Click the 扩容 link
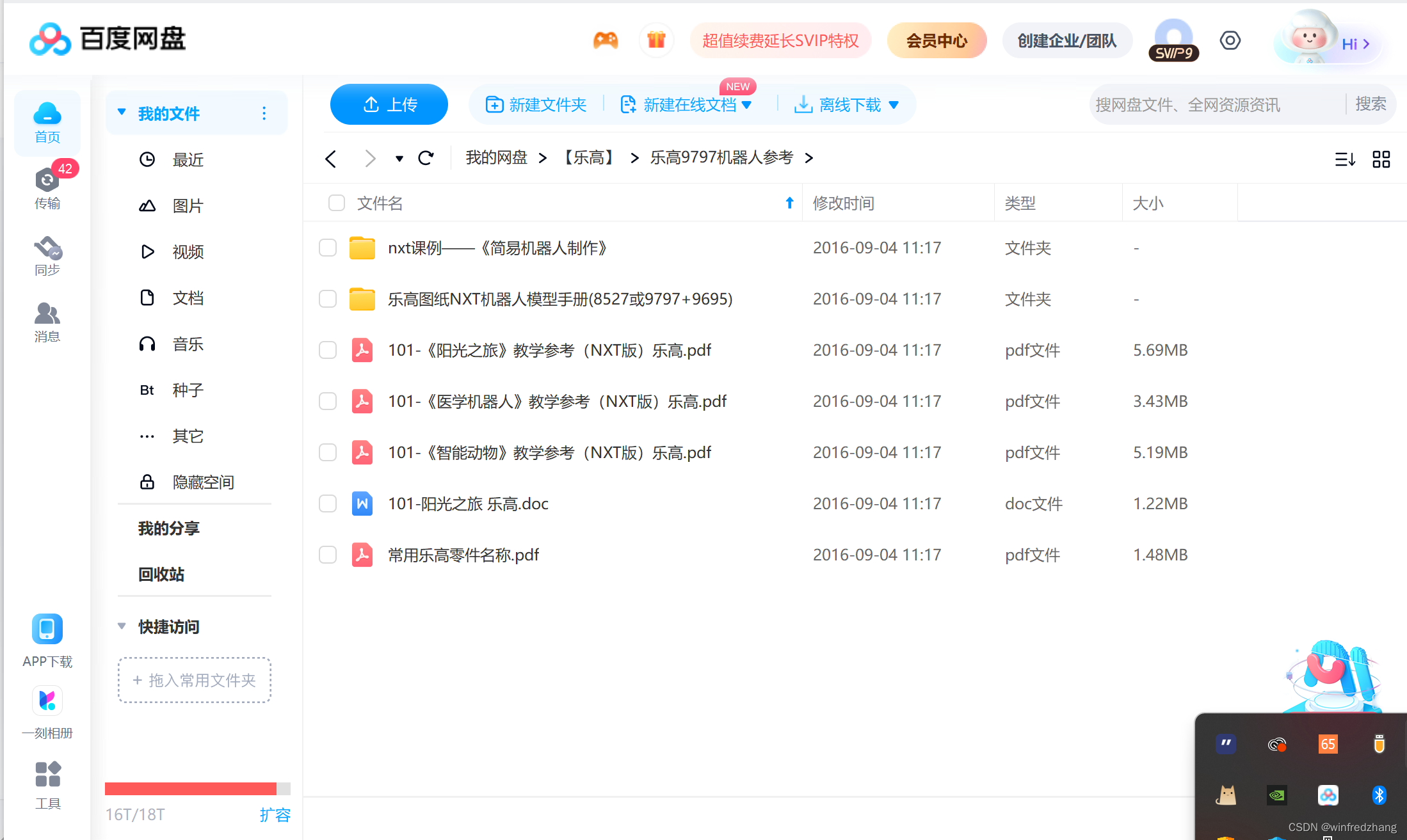The image size is (1407, 840). point(275,814)
